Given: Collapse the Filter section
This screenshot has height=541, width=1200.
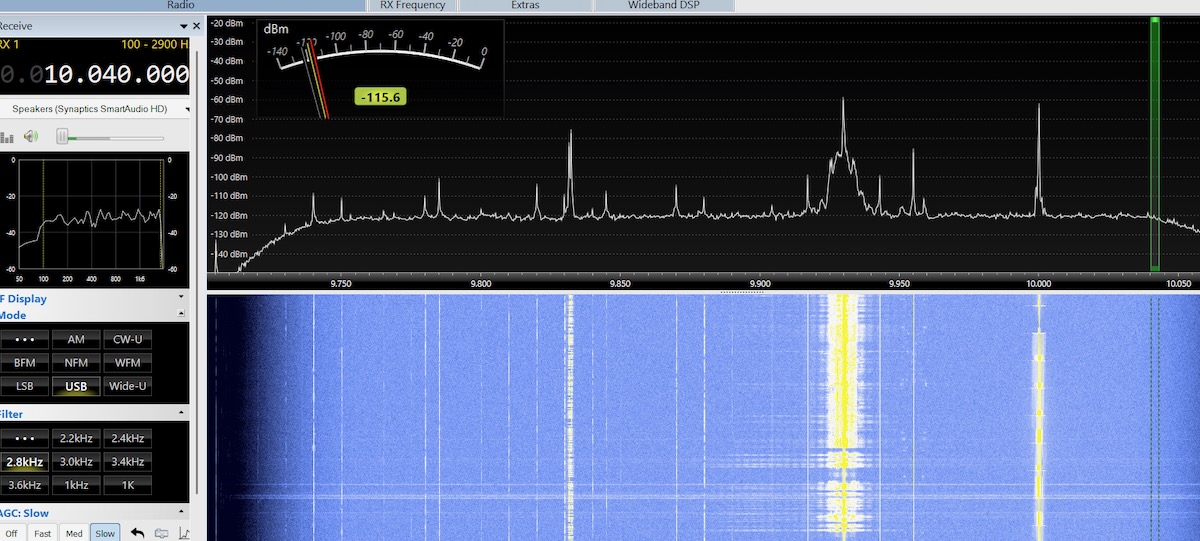Looking at the screenshot, I should [x=181, y=413].
